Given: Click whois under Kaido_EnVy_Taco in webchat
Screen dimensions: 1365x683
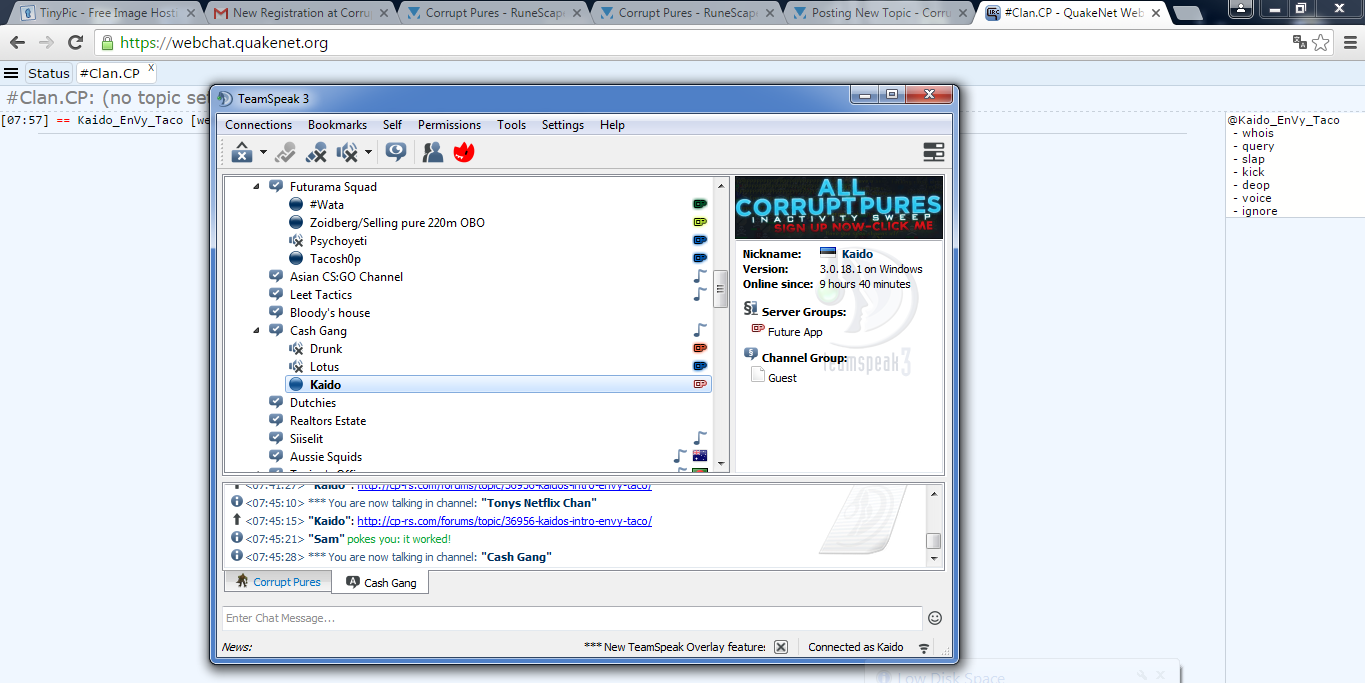Looking at the screenshot, I should (1258, 133).
